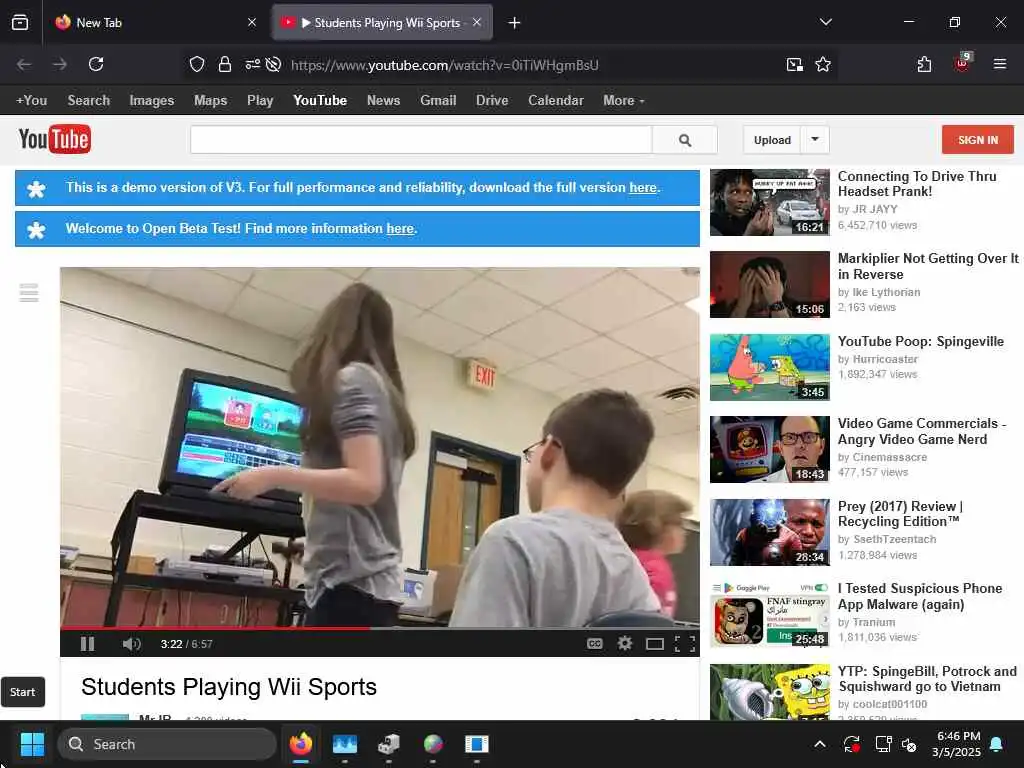This screenshot has height=768, width=1024.
Task: Show hidden tray icons chevron
Action: pos(820,744)
